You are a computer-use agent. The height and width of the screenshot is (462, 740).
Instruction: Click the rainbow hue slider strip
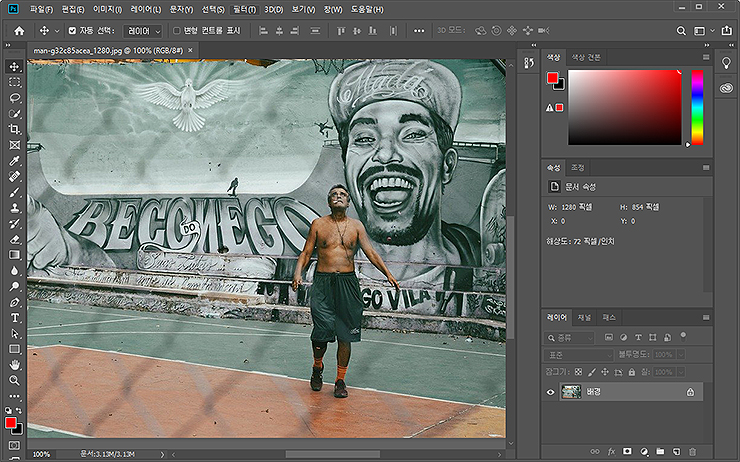tap(697, 107)
